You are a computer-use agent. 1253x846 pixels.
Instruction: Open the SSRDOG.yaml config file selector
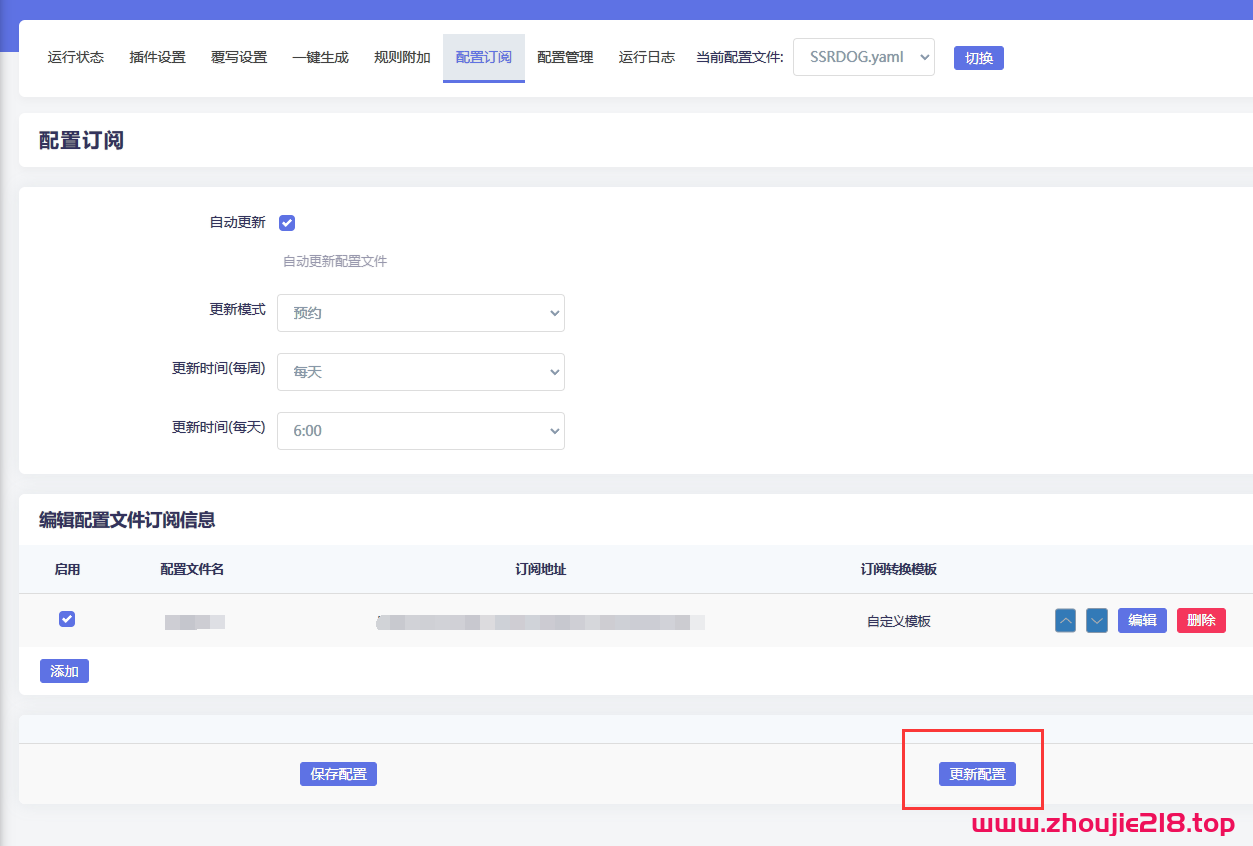coord(863,57)
